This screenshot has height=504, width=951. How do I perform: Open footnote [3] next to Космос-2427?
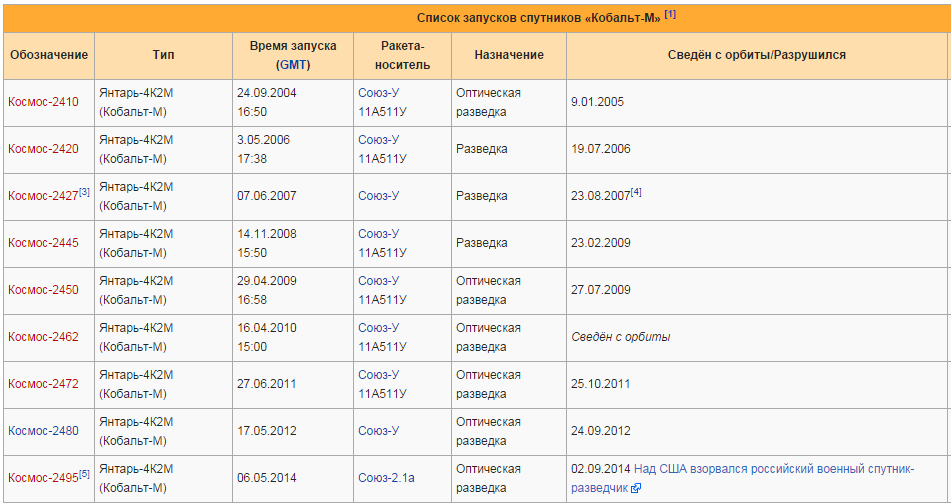point(84,192)
